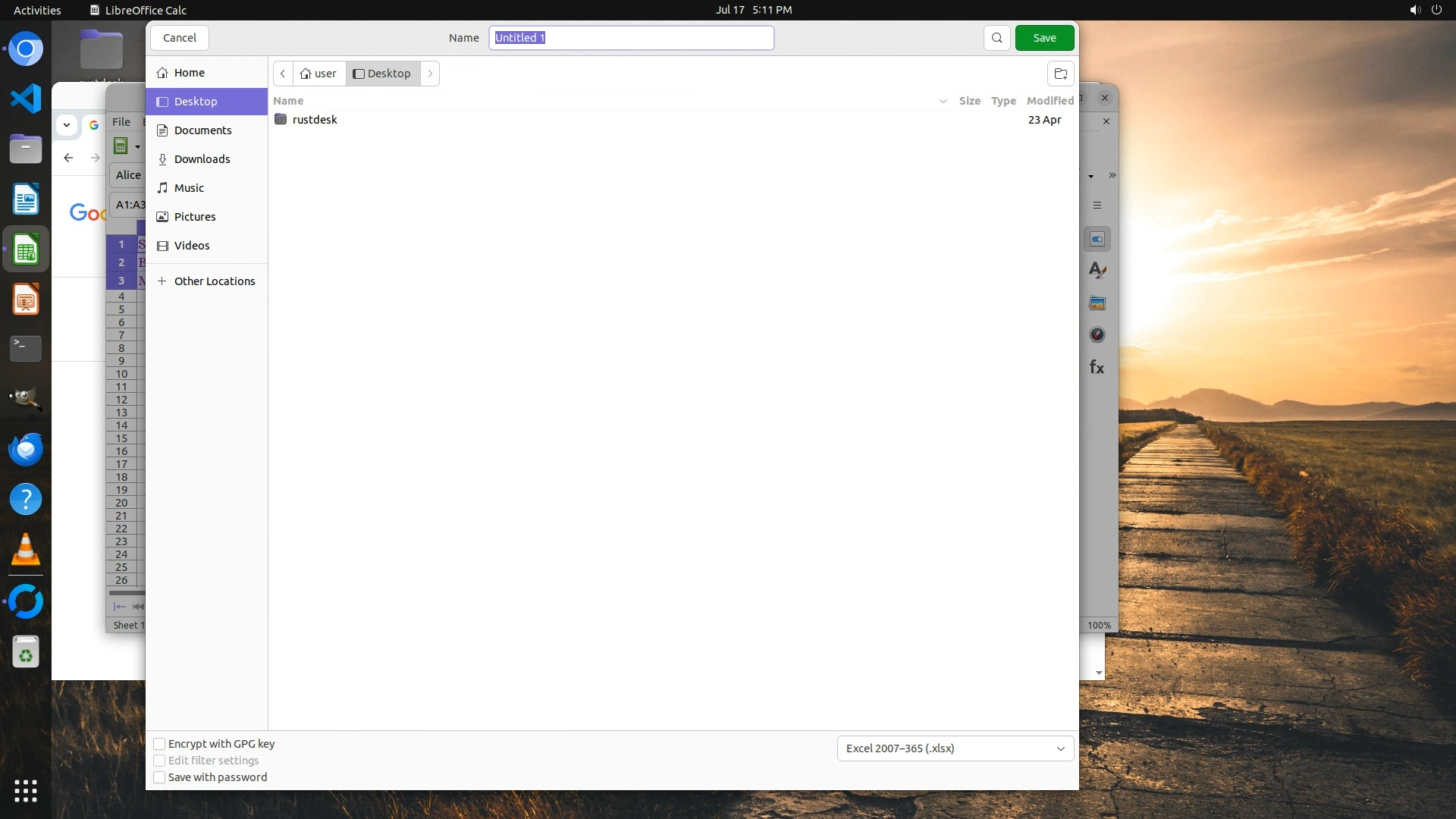
Task: Open the Sidebar Functions fx icon
Action: click(x=1097, y=368)
